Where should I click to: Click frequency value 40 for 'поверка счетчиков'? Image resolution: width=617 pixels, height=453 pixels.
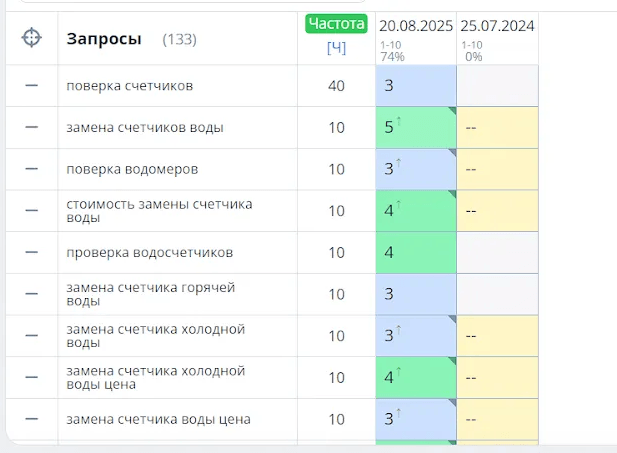coord(336,86)
